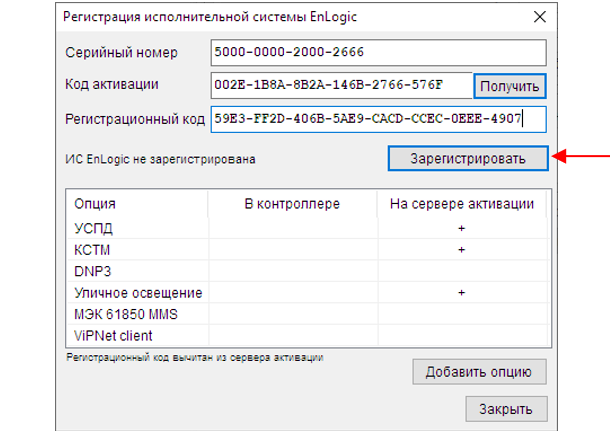Click the status text ИС EnLogic не зарегистрирована
610x431 pixels.
tap(160, 159)
